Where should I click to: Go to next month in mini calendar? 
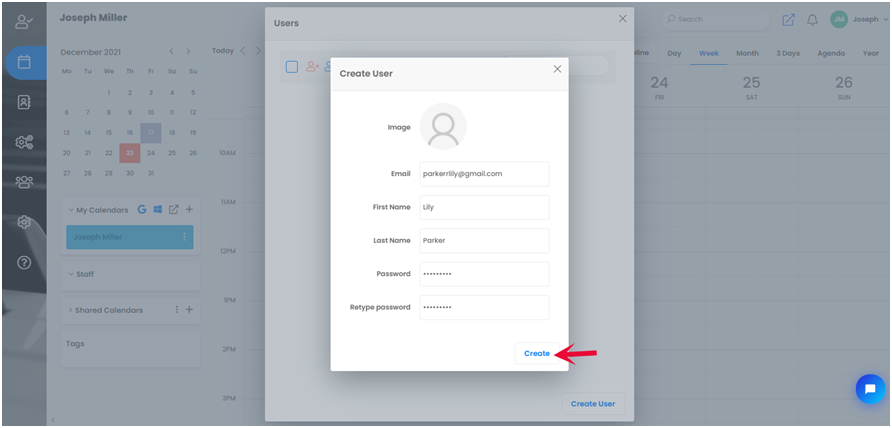pos(188,51)
